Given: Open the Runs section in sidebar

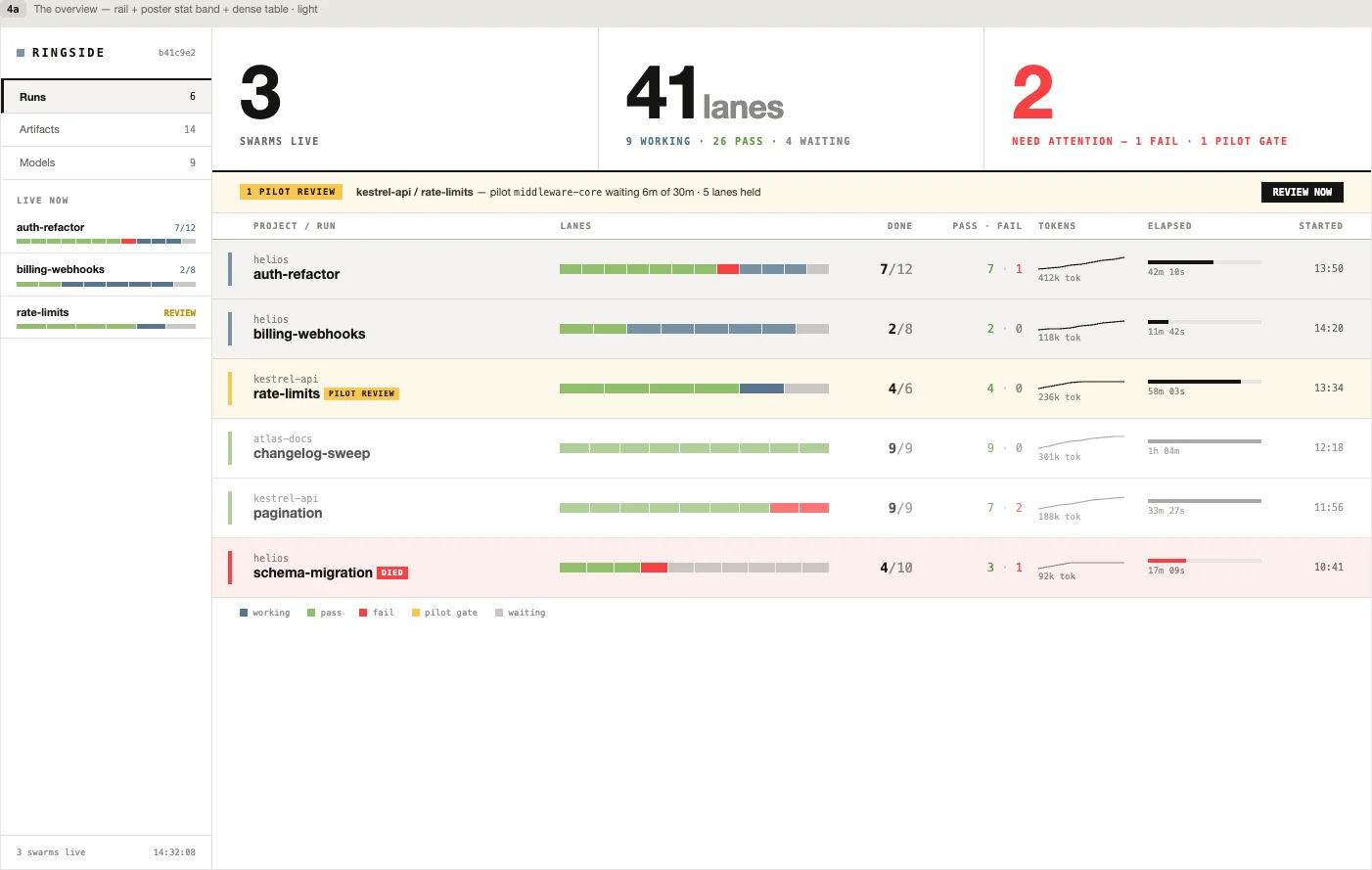Looking at the screenshot, I should pos(107,97).
